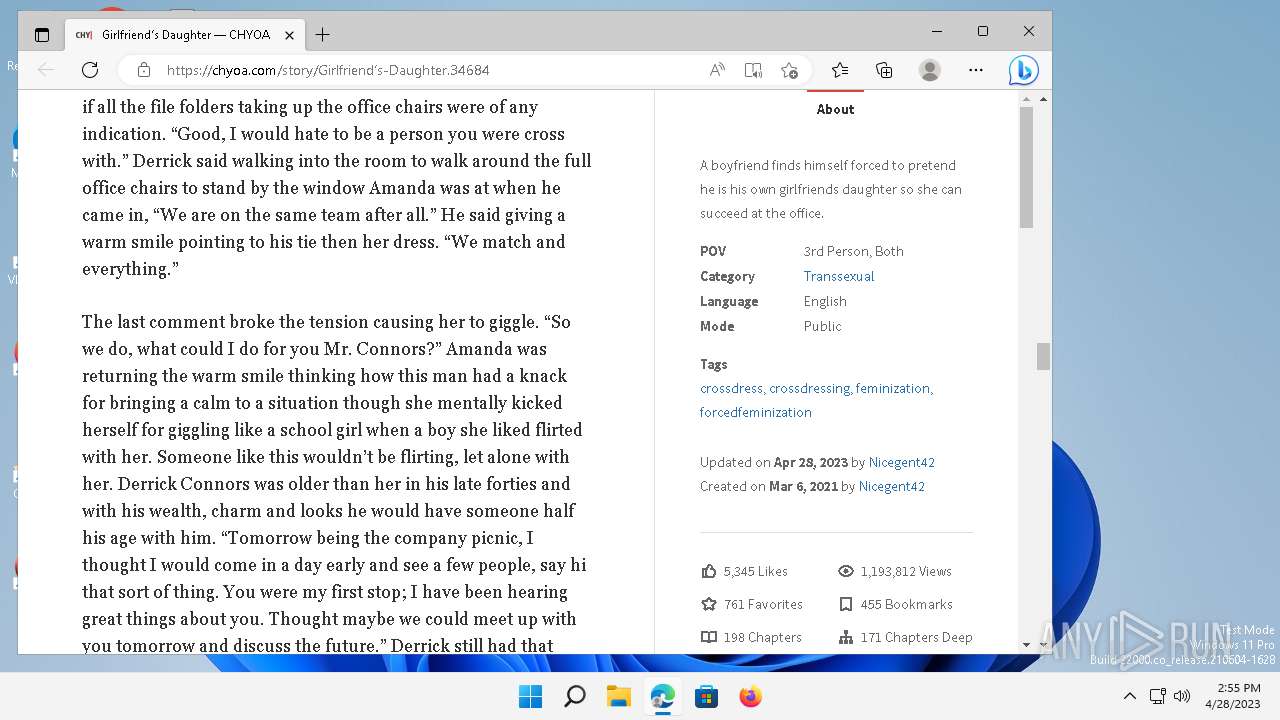Click the eye Views icon
Viewport: 1280px width, 720px height.
click(x=846, y=571)
